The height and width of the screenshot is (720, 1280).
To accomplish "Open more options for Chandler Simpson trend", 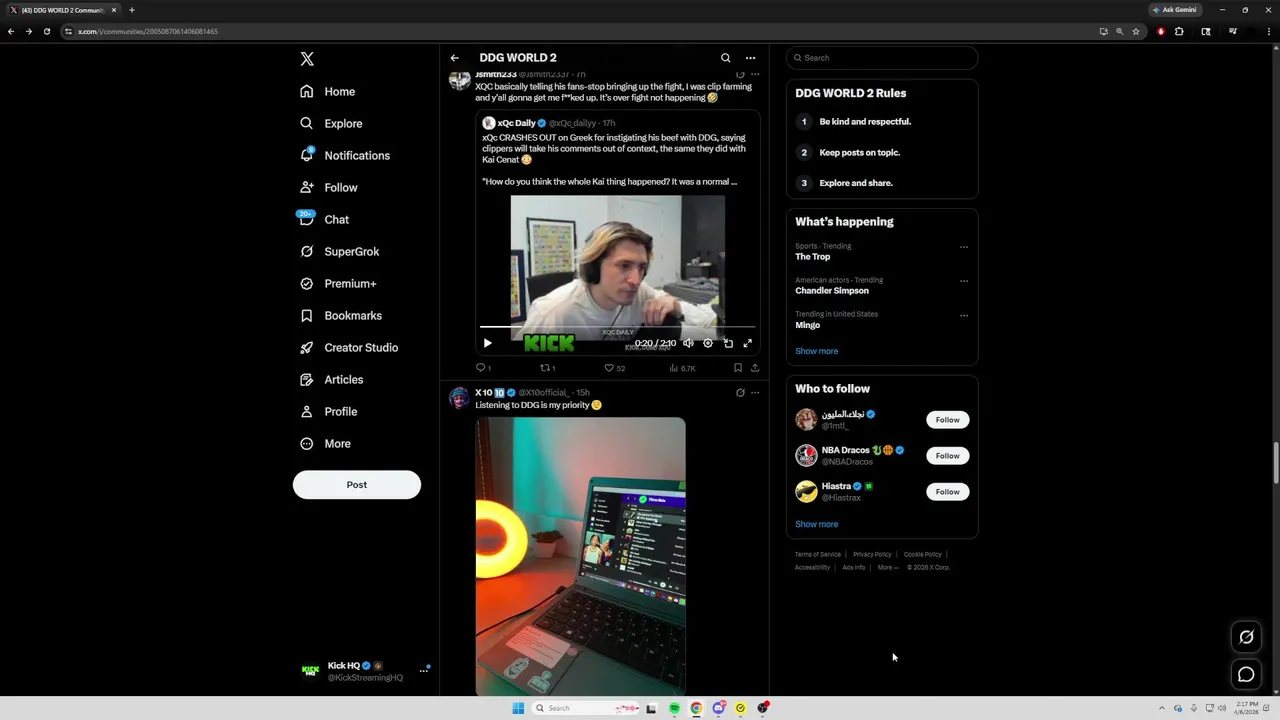I will click(964, 281).
